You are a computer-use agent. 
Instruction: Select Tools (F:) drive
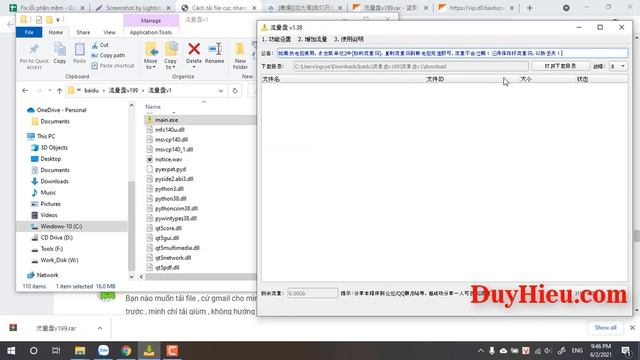51,249
